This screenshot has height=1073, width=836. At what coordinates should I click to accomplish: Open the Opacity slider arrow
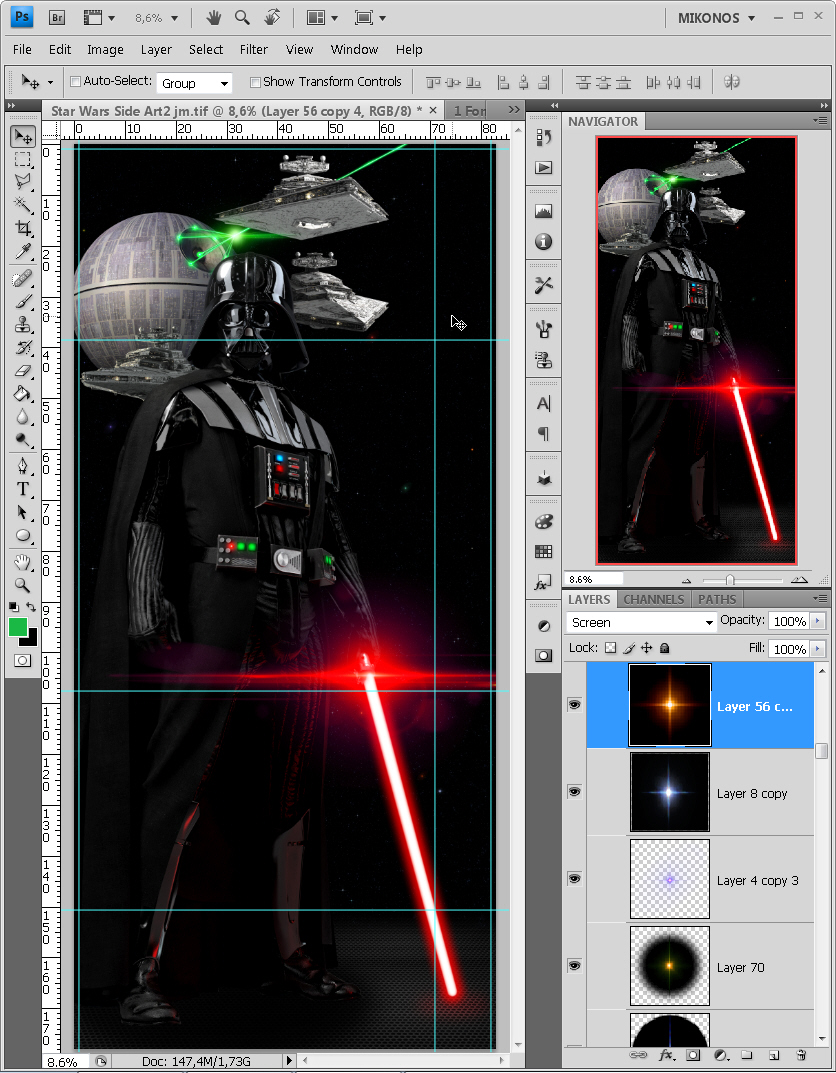(818, 621)
